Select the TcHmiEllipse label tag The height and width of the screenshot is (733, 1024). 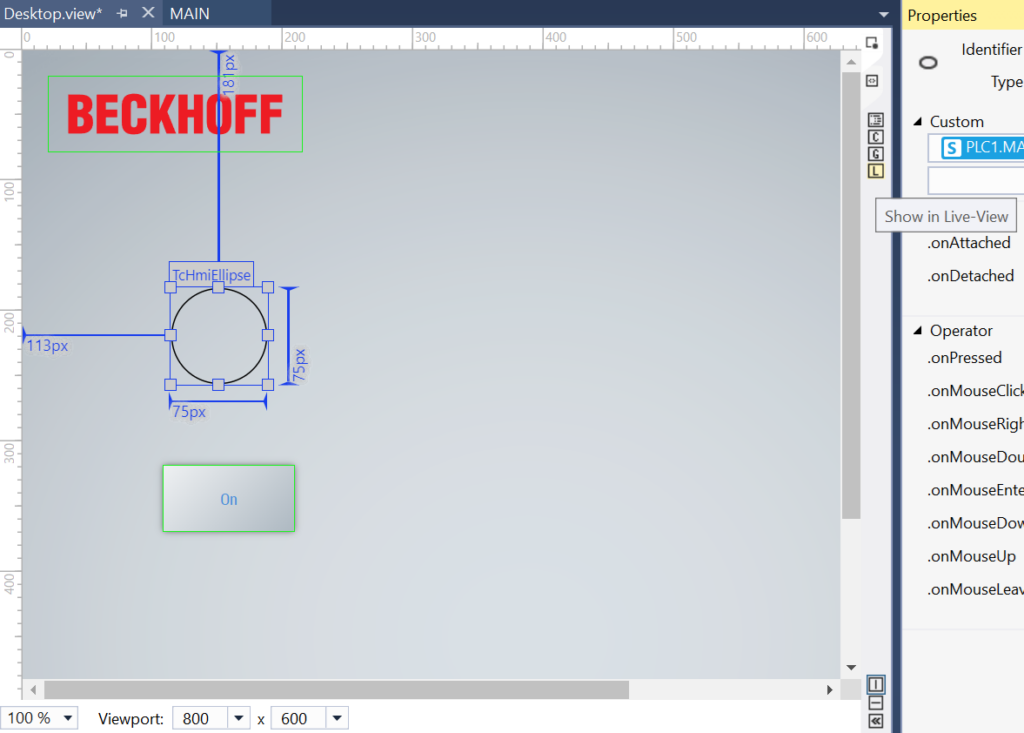pyautogui.click(x=212, y=274)
